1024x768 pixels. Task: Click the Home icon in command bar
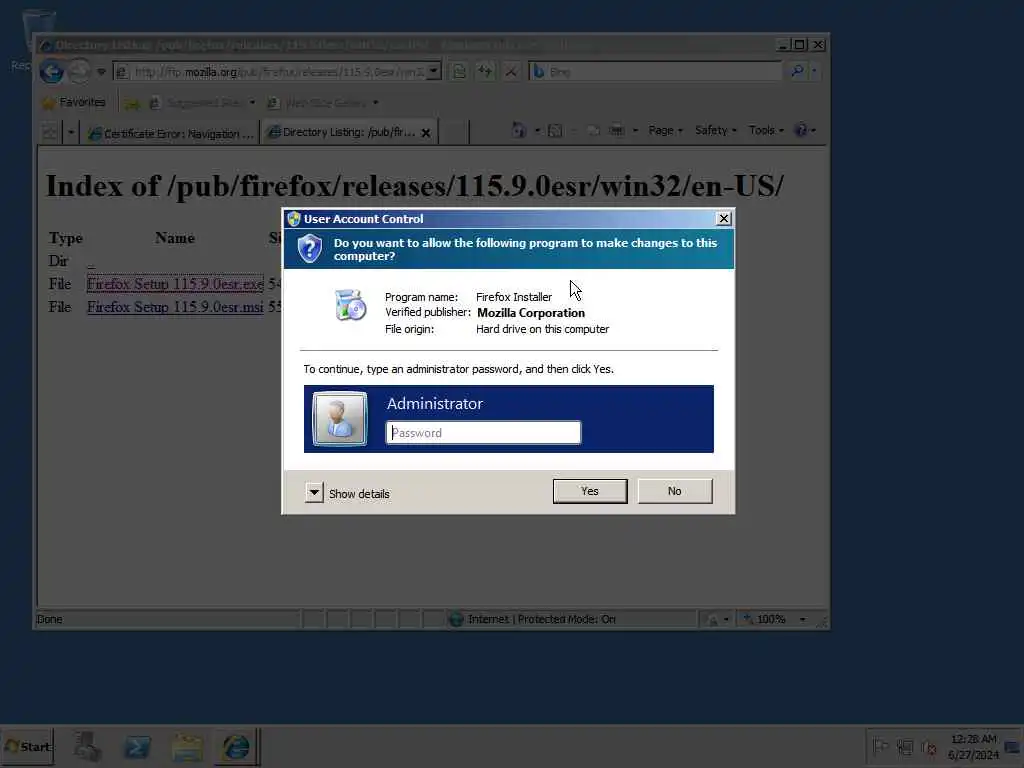(x=519, y=131)
